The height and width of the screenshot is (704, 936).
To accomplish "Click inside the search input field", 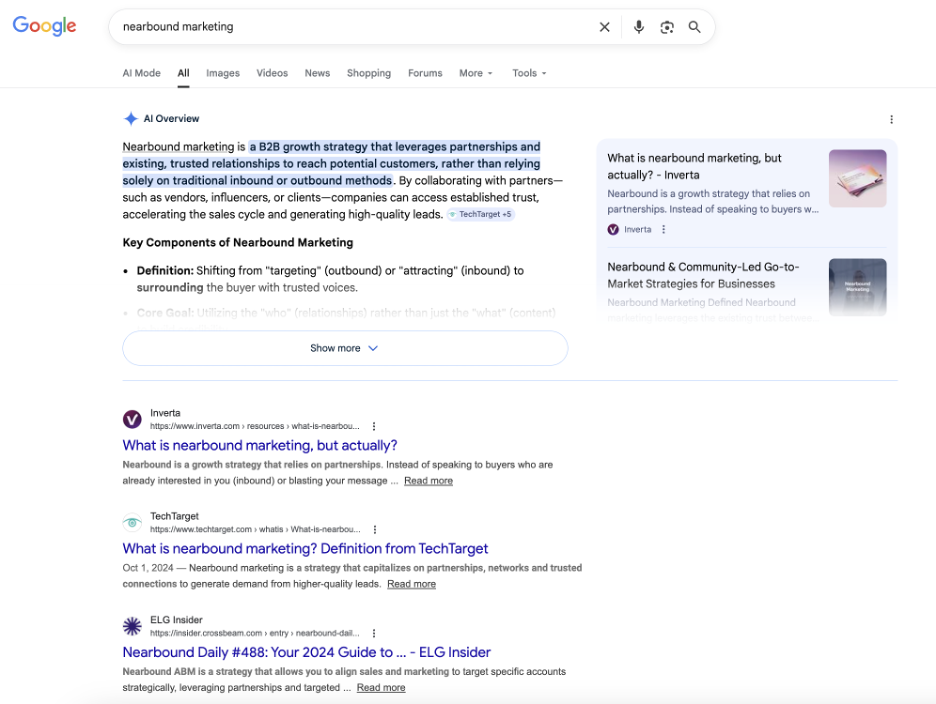I will click(x=350, y=27).
